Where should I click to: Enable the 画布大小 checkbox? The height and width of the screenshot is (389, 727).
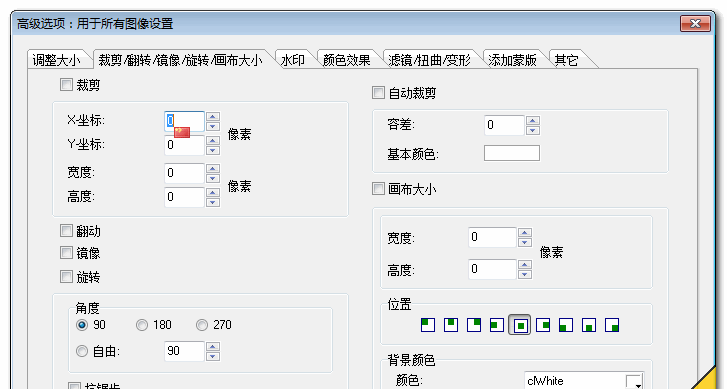378,189
